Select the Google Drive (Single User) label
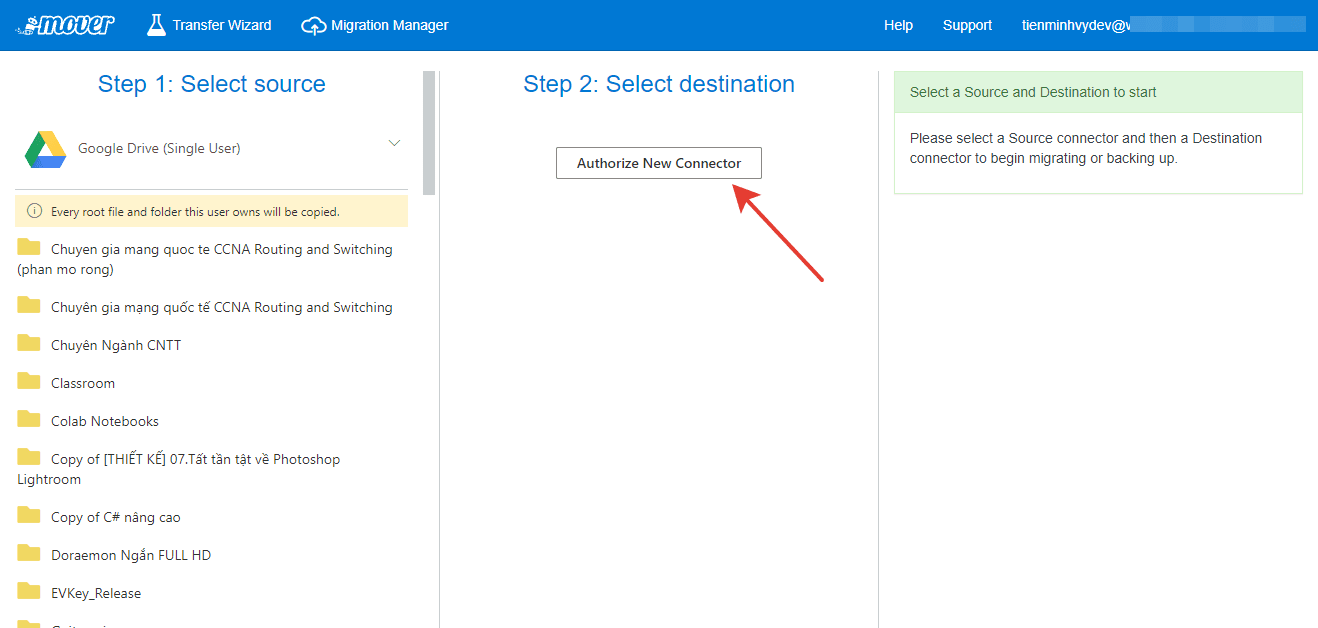This screenshot has width=1318, height=628. click(x=159, y=149)
